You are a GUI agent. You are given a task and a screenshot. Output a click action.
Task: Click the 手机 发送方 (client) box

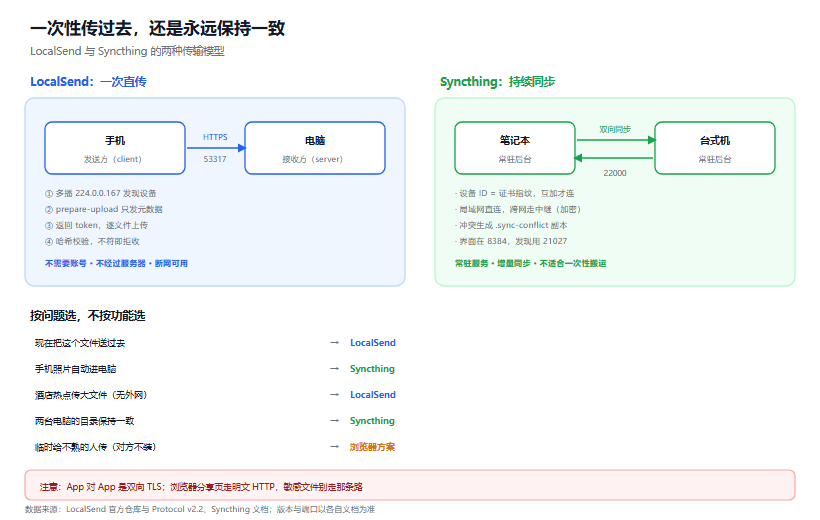(115, 148)
